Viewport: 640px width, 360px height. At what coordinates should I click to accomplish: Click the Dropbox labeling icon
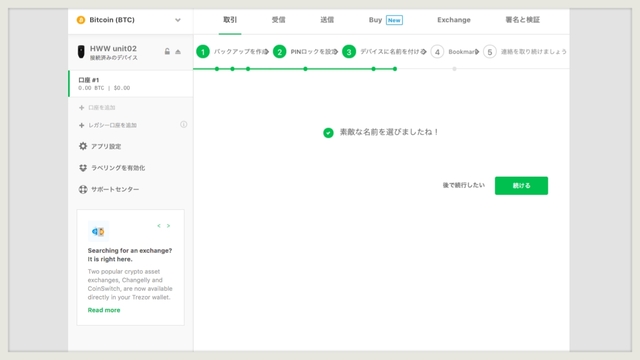tap(83, 168)
